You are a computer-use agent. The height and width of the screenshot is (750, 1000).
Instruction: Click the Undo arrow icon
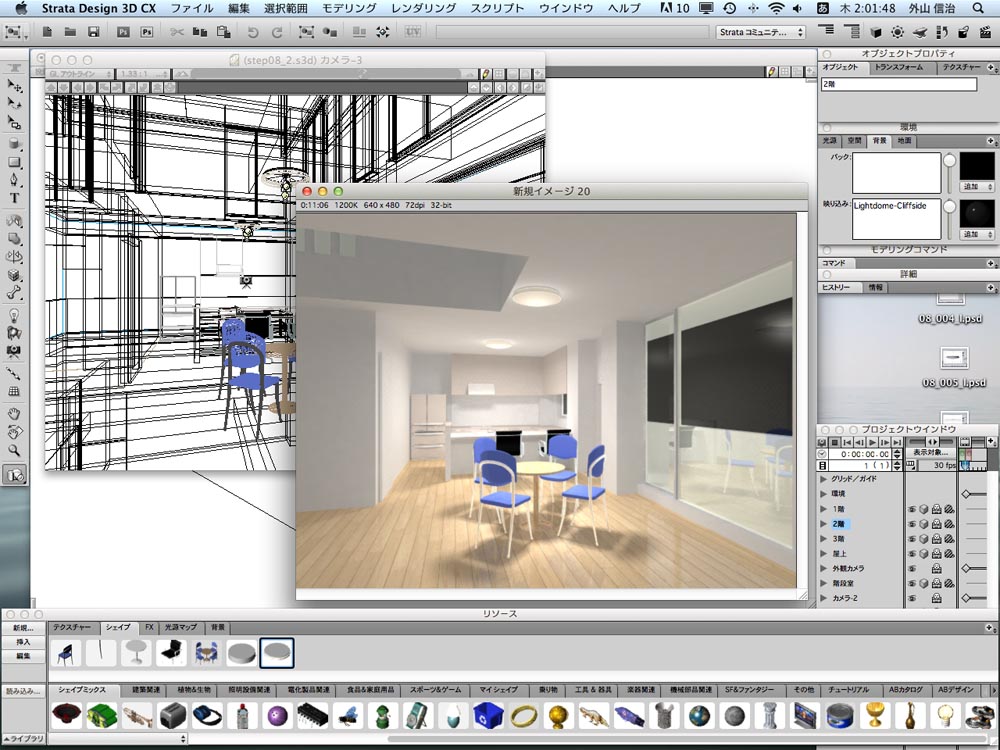(x=253, y=32)
